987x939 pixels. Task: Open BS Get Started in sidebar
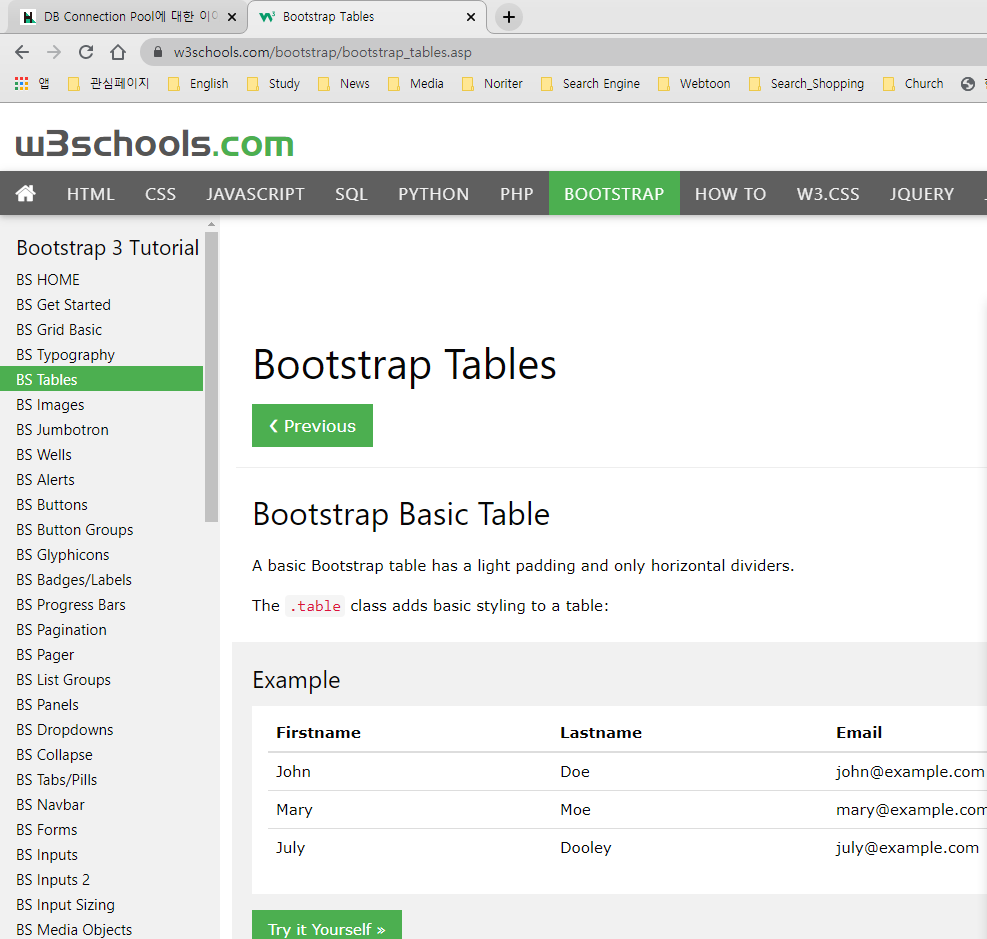click(x=101, y=305)
